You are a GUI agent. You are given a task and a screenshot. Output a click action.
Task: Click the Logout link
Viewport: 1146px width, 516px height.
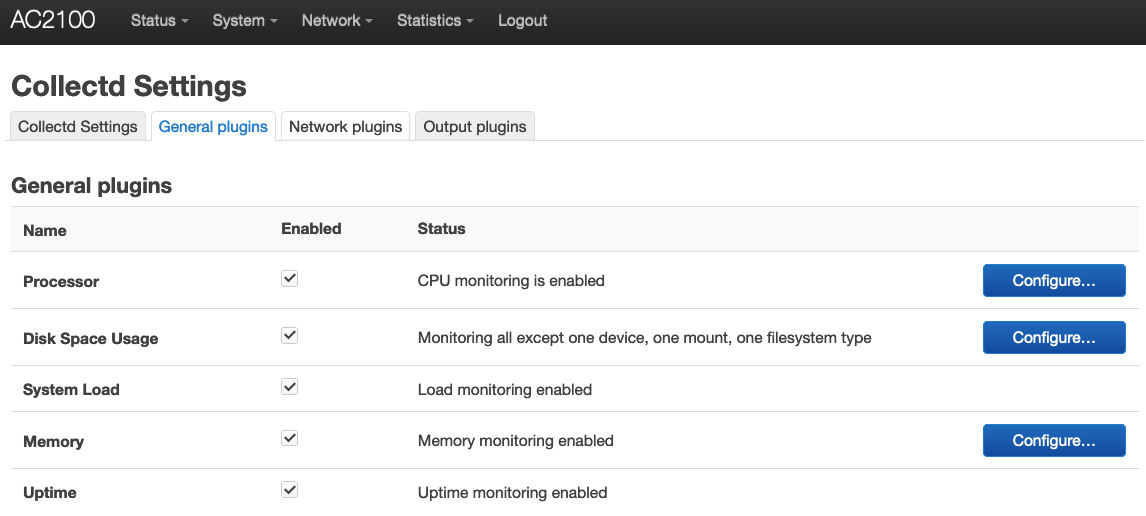(523, 20)
